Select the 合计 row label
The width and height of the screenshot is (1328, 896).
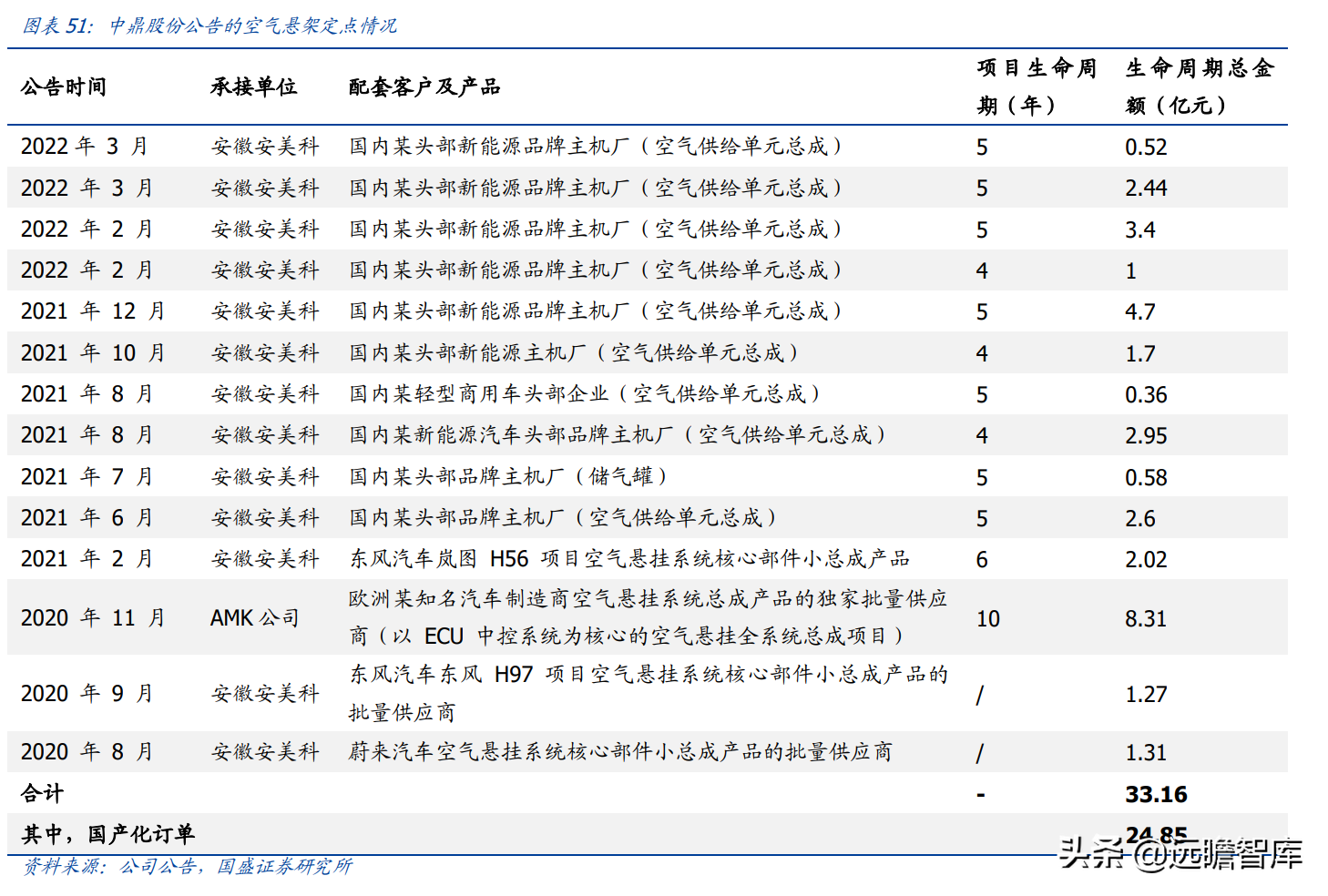42,794
